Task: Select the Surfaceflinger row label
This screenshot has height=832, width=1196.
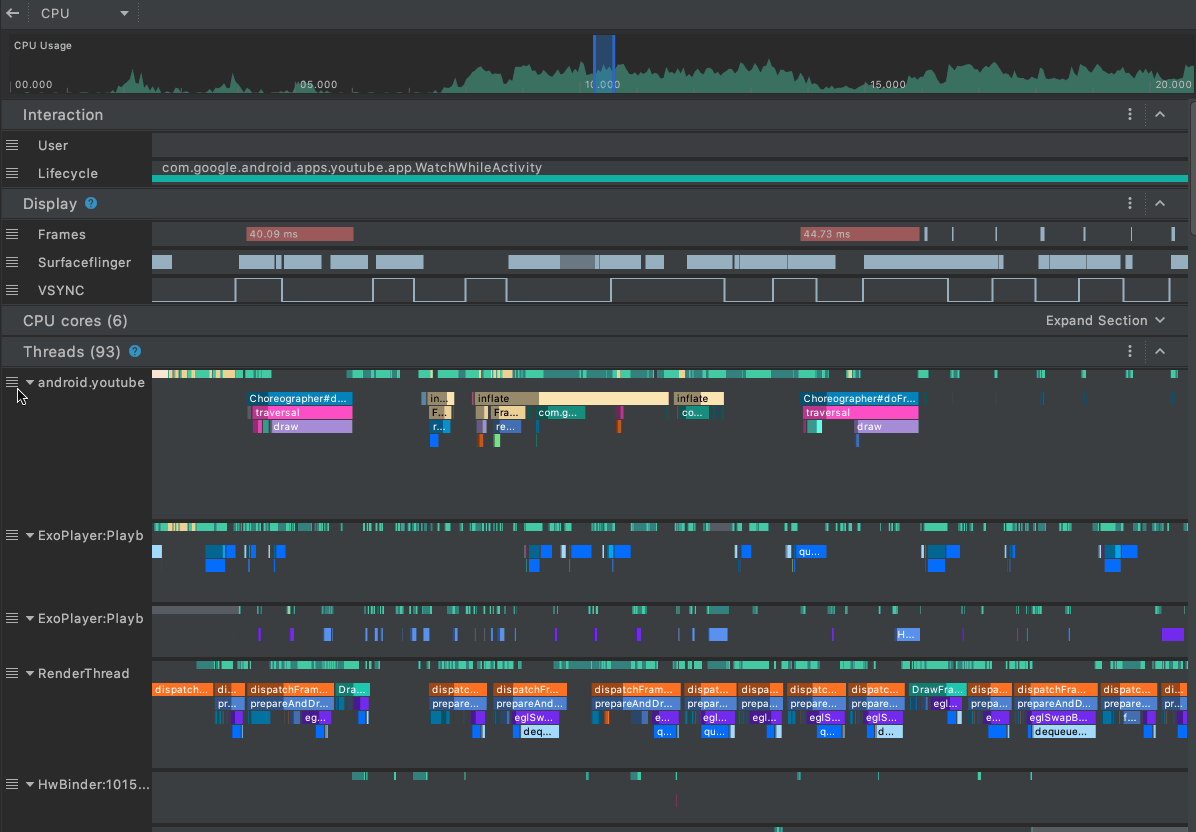Action: 85,262
